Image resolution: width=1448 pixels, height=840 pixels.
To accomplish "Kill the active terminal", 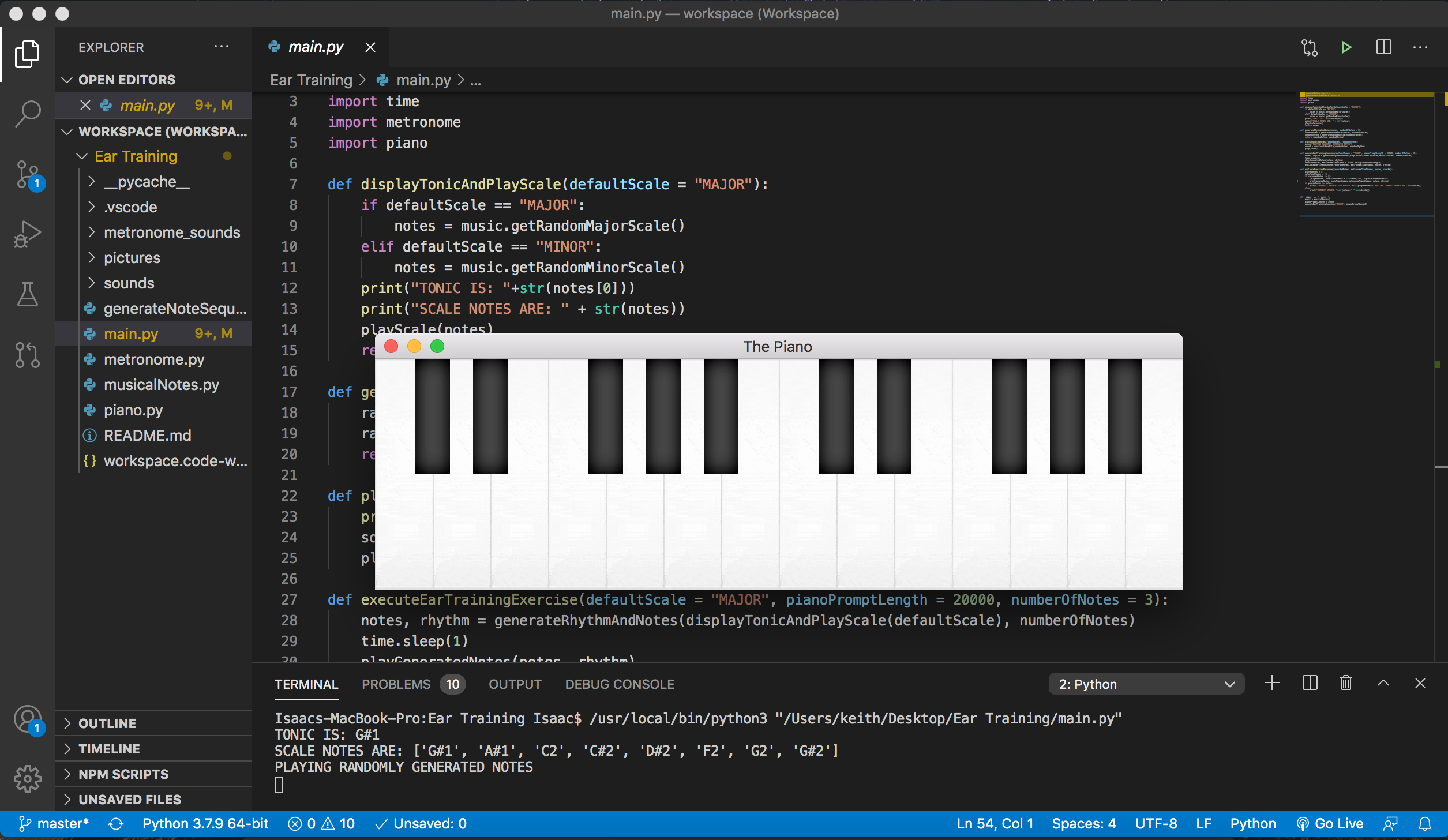I will click(1345, 683).
